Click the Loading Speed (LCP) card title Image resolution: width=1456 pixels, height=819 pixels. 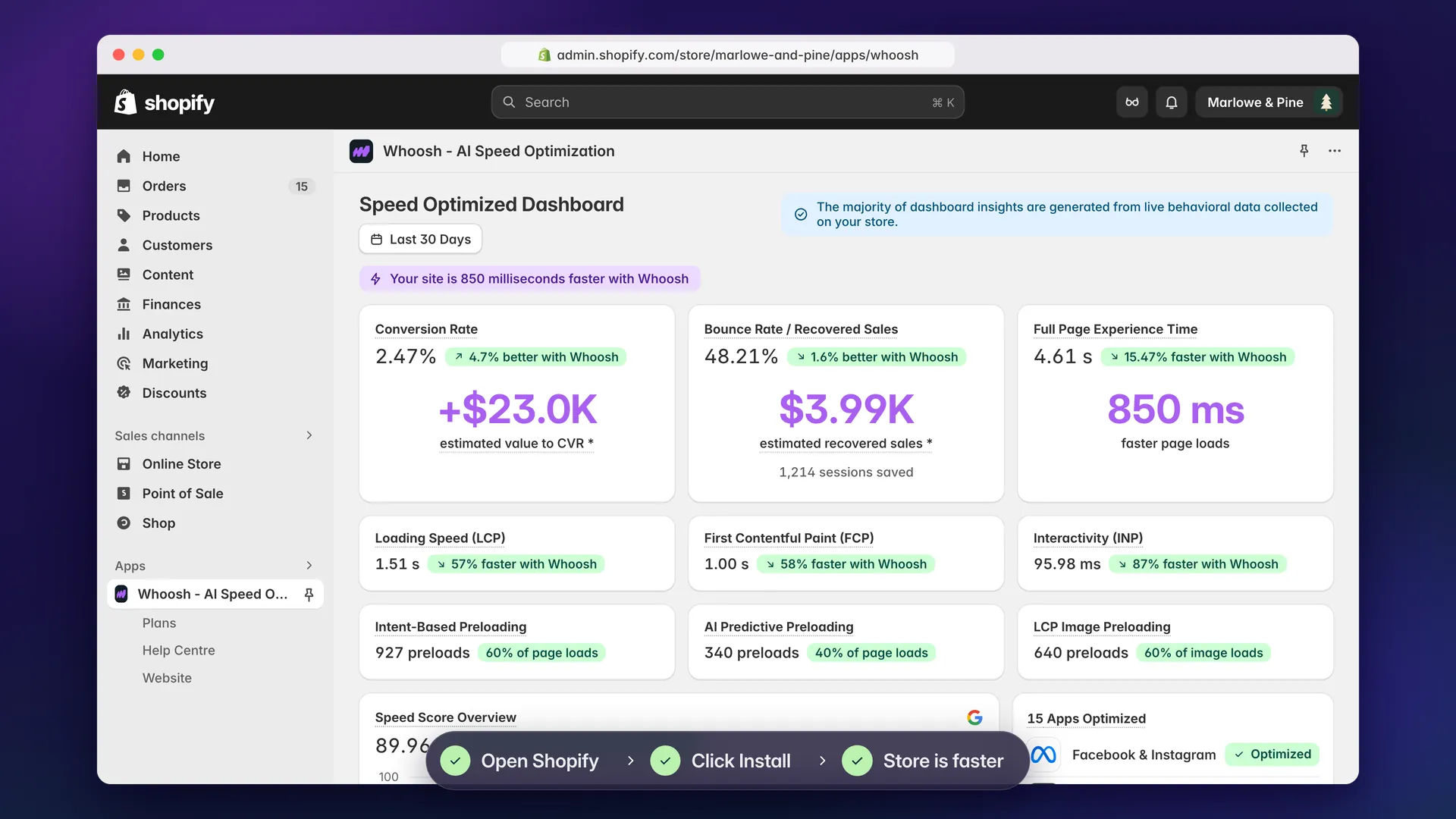click(x=440, y=538)
